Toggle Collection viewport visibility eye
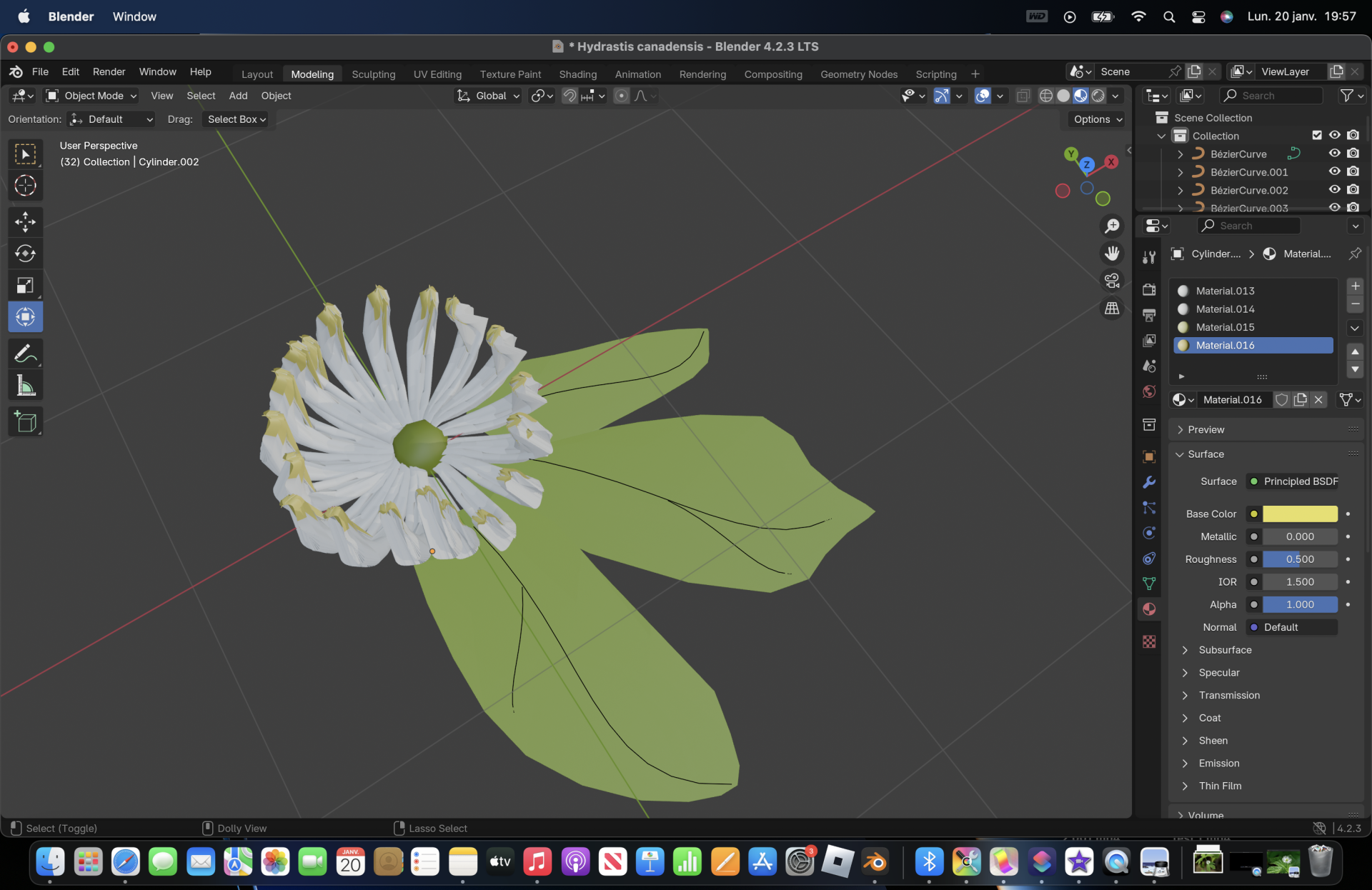Screen dimensions: 1372x890 [1334, 136]
